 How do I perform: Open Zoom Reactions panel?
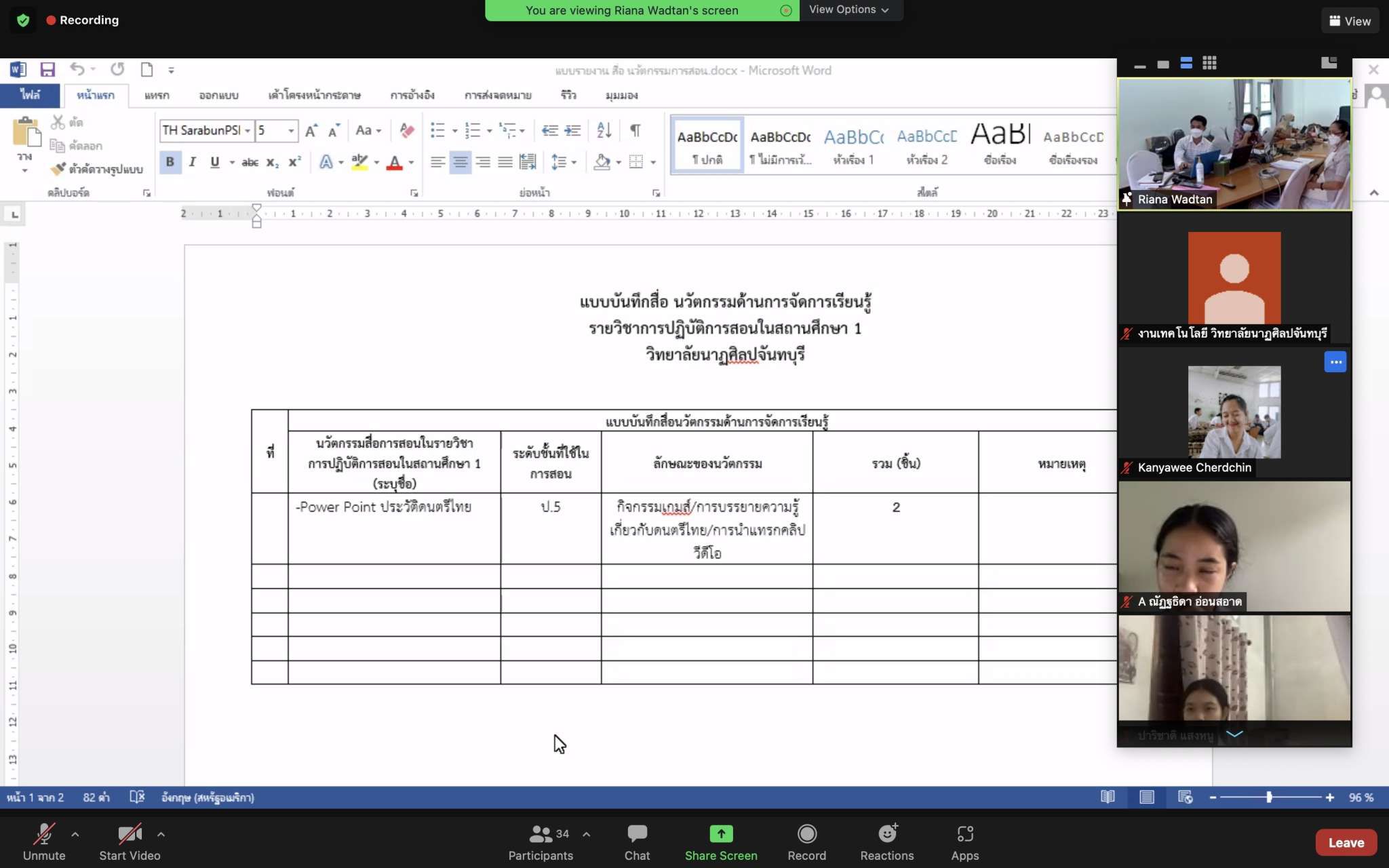pyautogui.click(x=886, y=842)
